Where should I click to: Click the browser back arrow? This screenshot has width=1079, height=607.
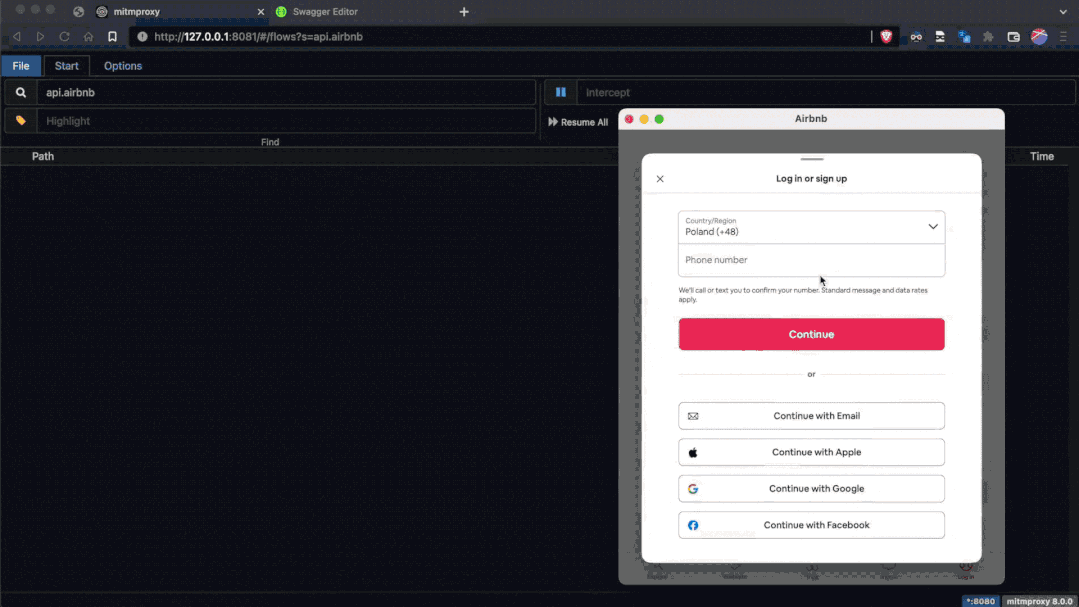[x=17, y=36]
